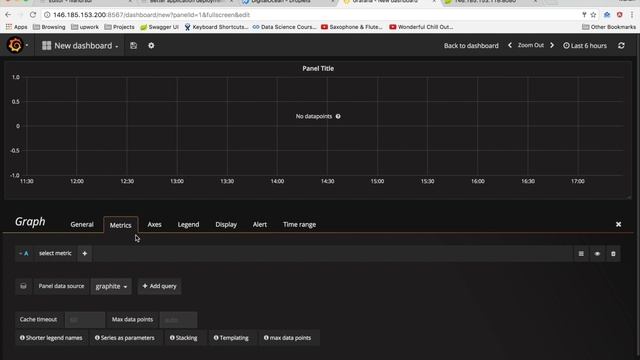The height and width of the screenshot is (360, 640).
Task: Switch to the Time range tab
Action: 299,224
